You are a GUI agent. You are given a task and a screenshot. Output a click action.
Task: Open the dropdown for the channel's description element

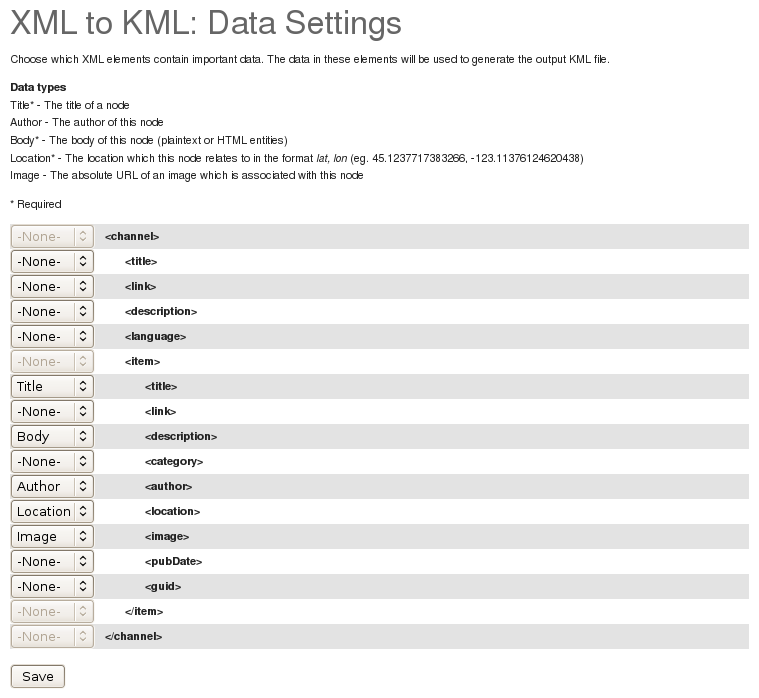pos(52,311)
